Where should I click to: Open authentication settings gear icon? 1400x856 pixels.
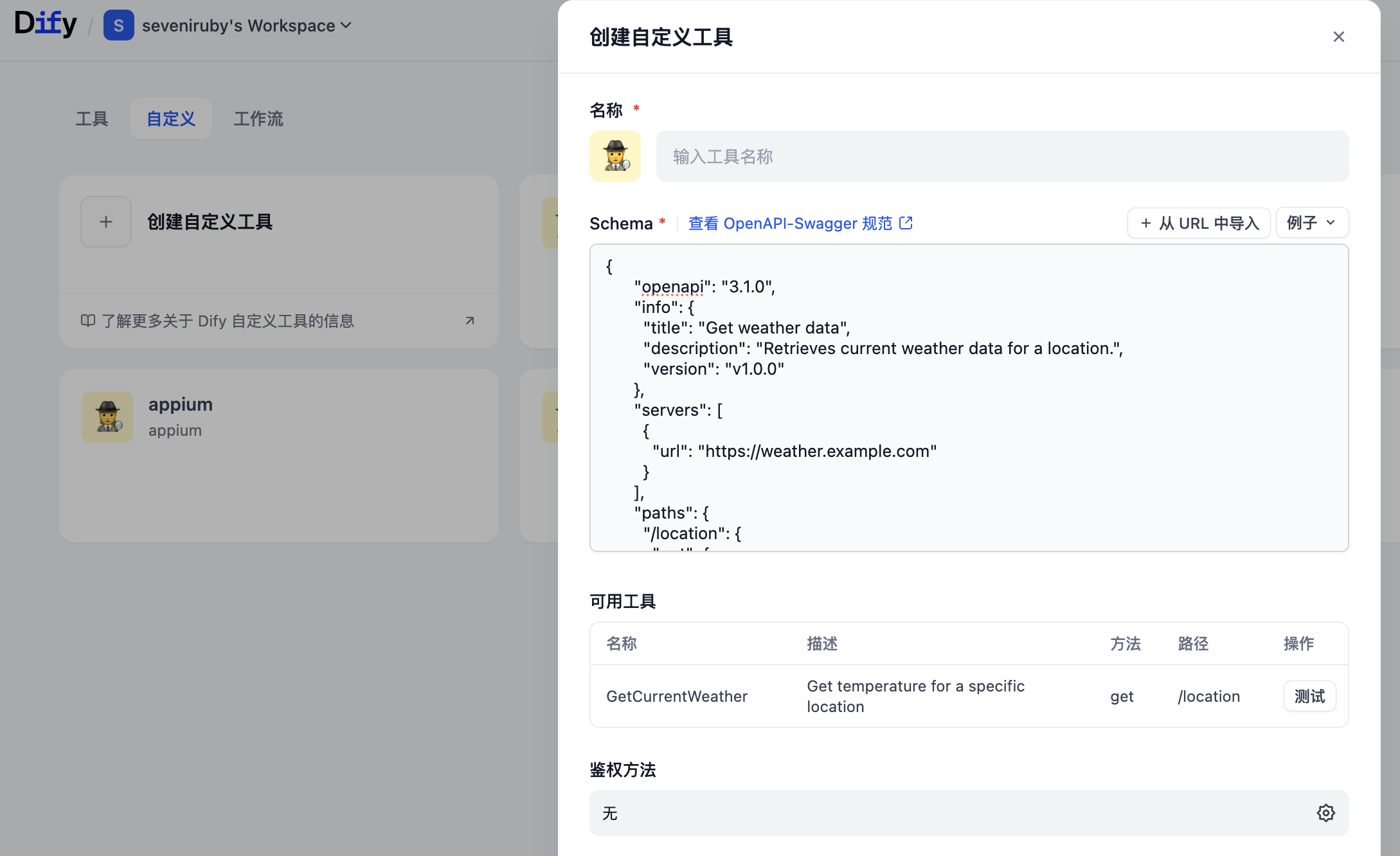pos(1325,813)
